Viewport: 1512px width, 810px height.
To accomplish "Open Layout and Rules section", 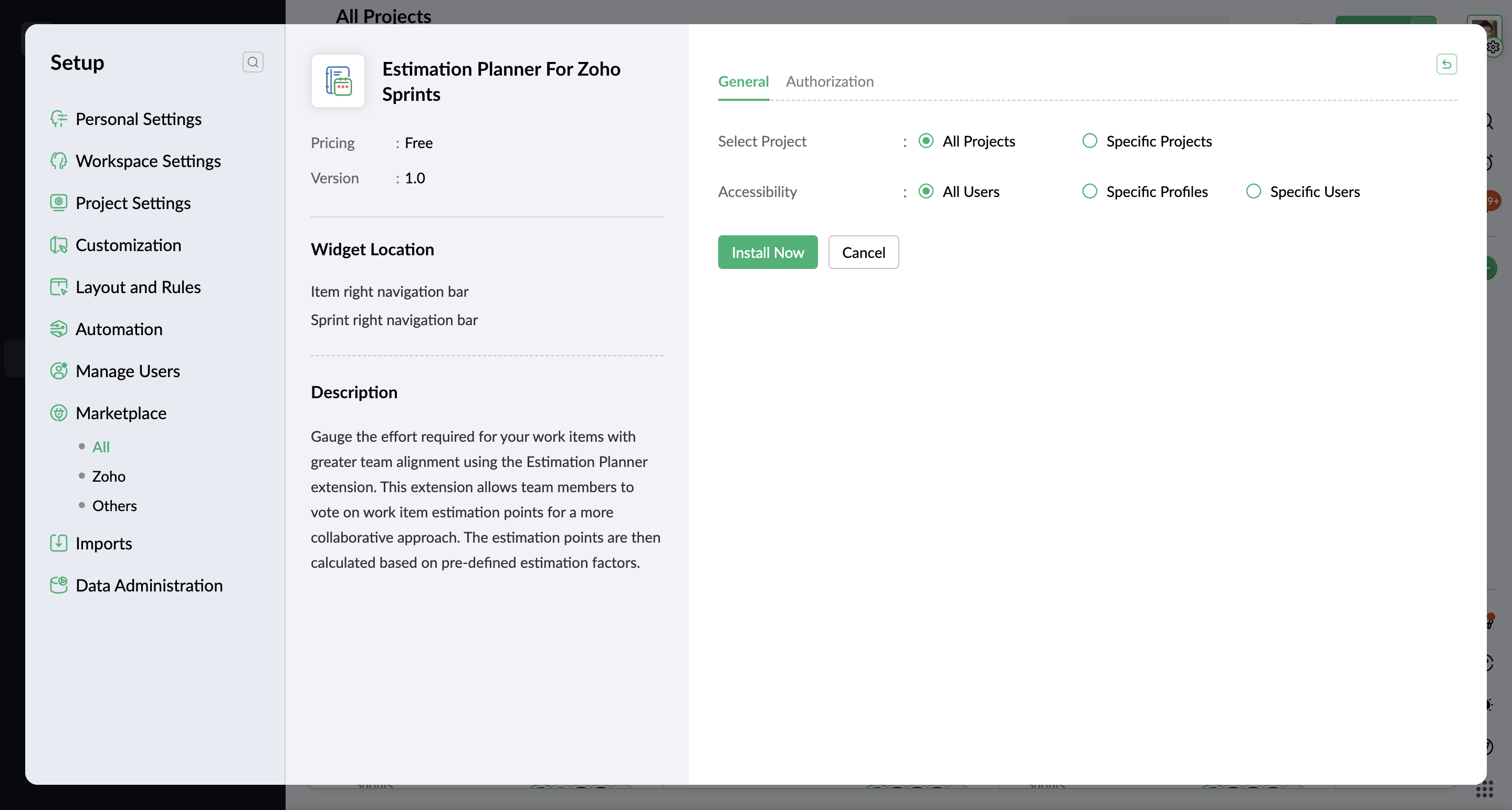I will pyautogui.click(x=138, y=287).
